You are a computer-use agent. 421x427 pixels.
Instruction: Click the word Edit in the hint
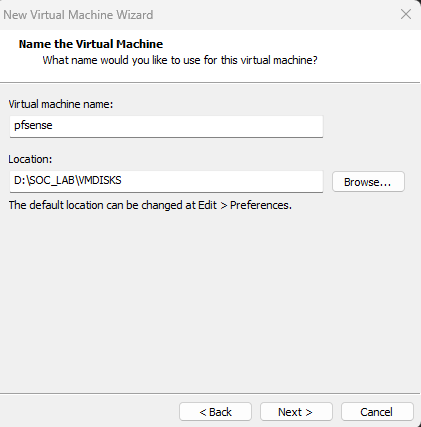click(x=207, y=205)
